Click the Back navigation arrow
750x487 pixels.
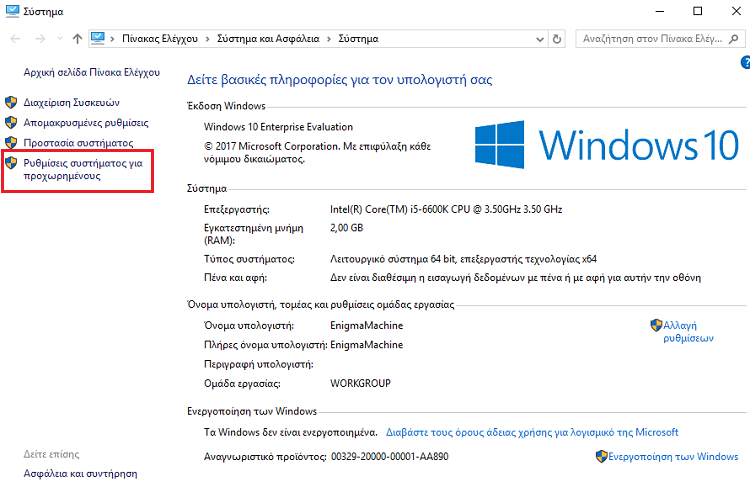(x=15, y=39)
